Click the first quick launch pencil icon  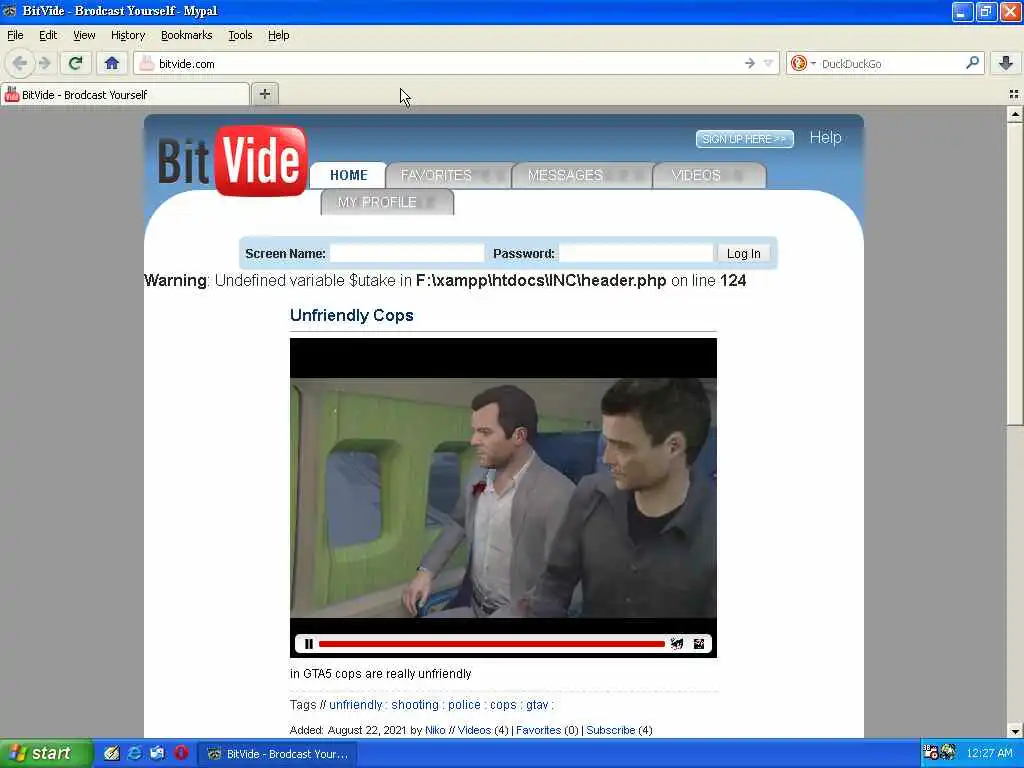pos(112,753)
